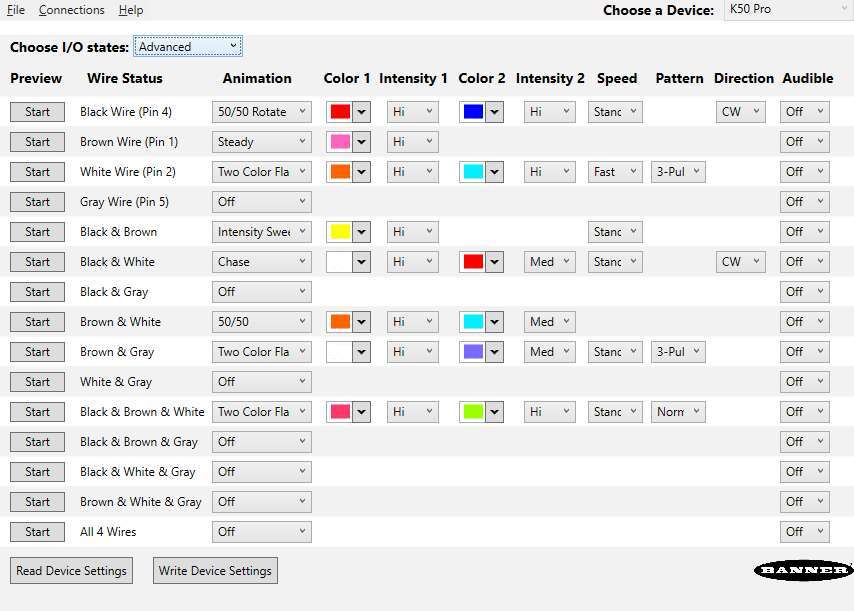Open the Animation dropdown for Black Wire (Pin 4)
This screenshot has width=854, height=611.
tap(261, 111)
